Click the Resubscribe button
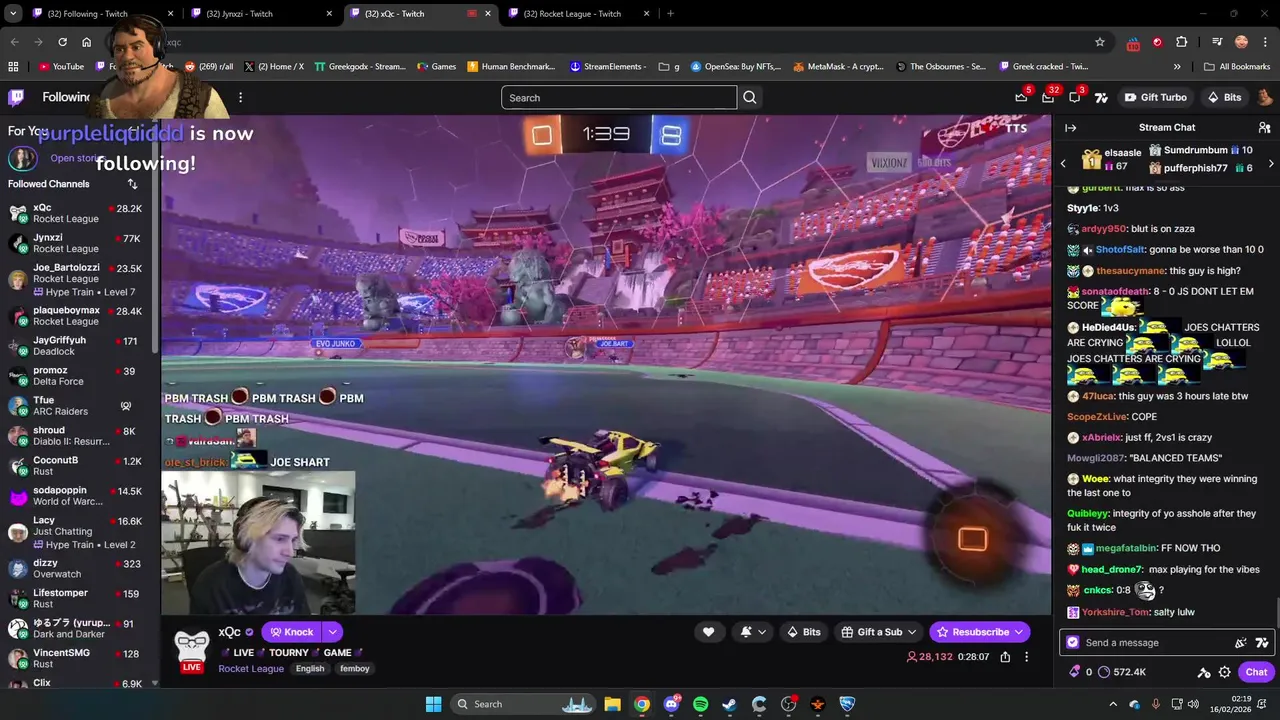 click(980, 632)
